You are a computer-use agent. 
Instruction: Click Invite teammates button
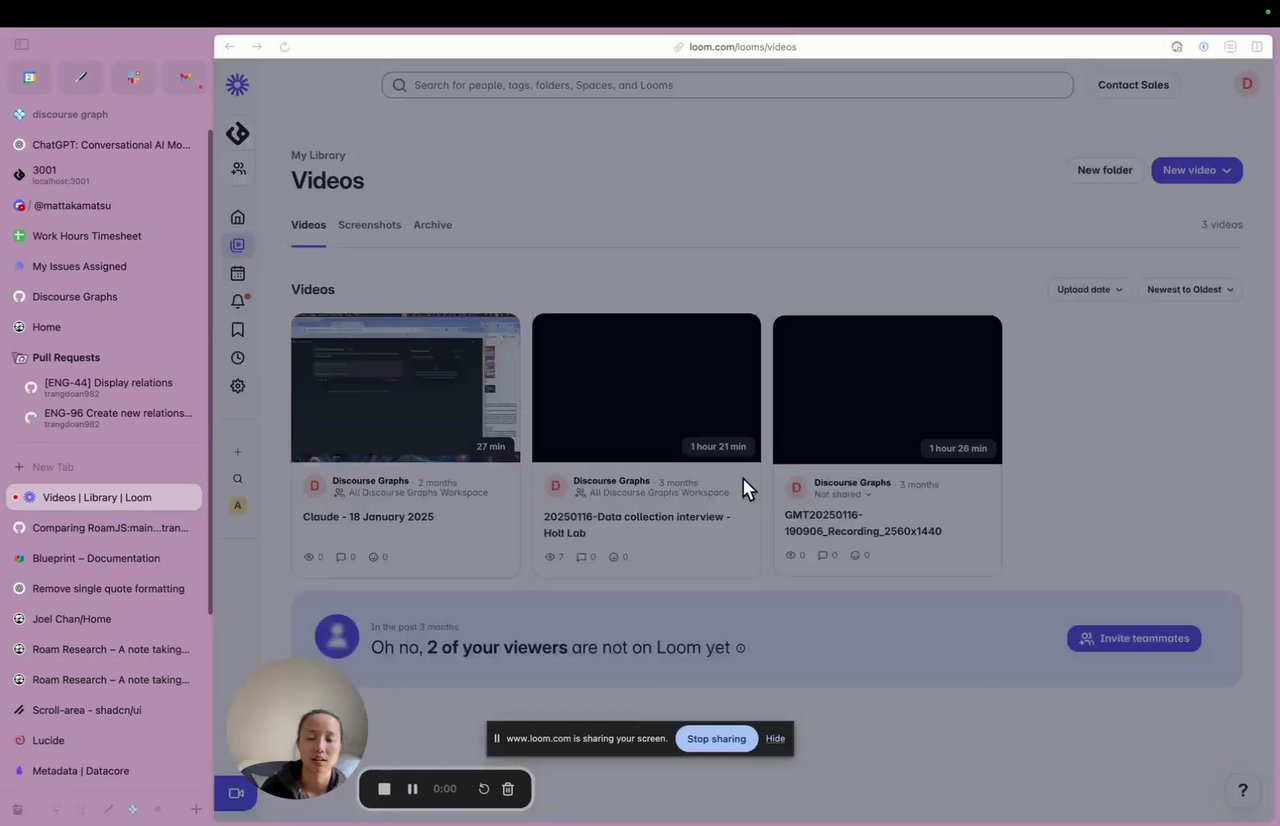[x=1134, y=638]
